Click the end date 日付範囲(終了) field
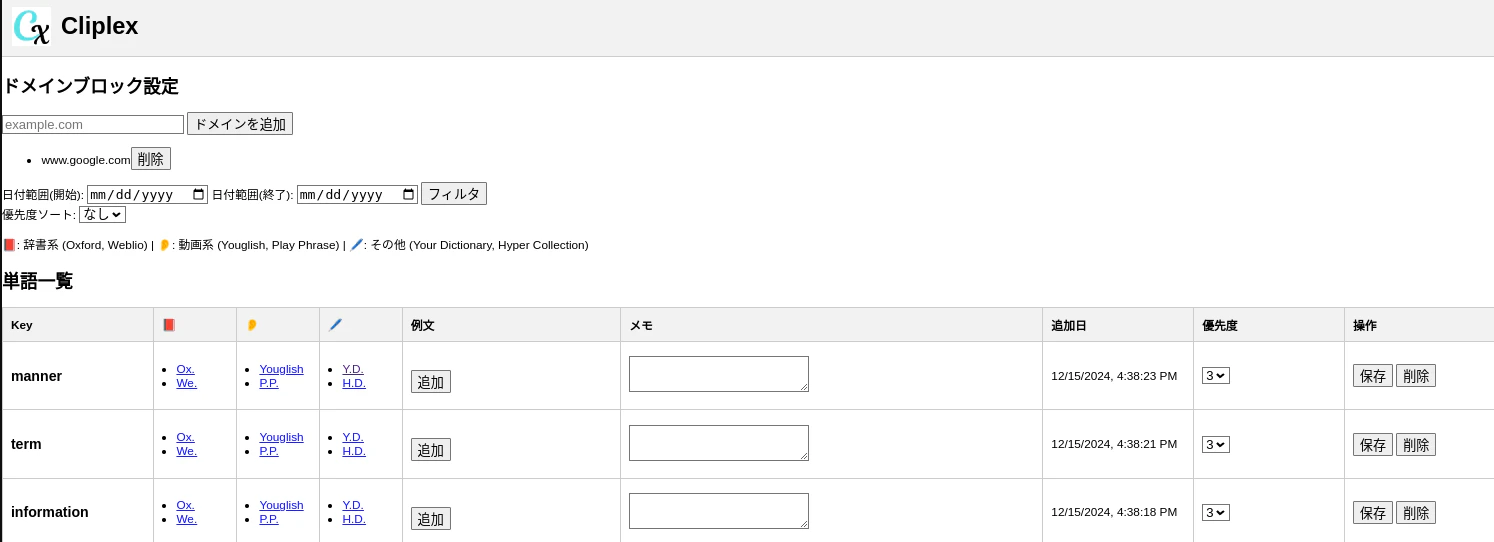 pos(357,194)
